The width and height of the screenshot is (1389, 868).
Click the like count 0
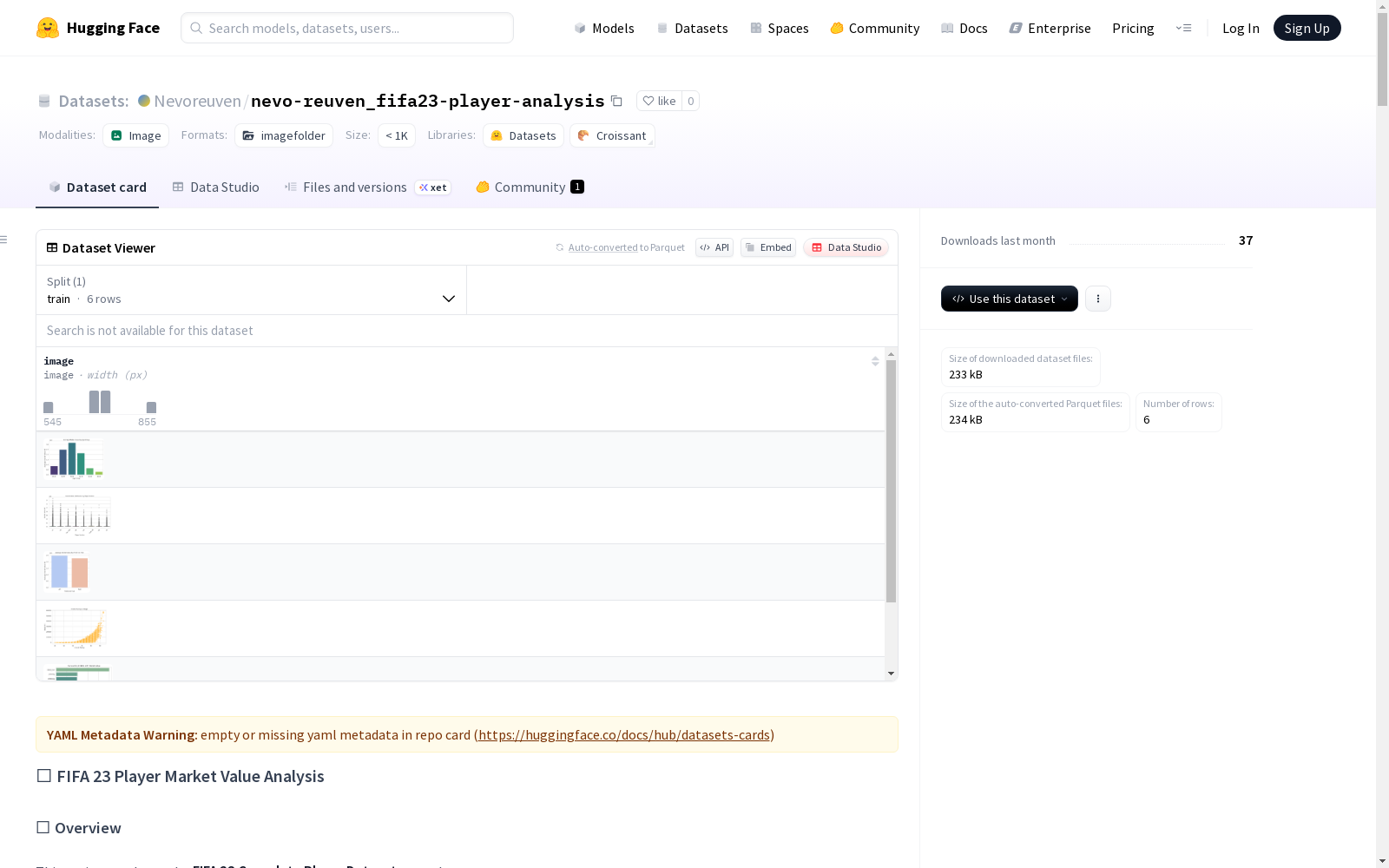pos(691,101)
